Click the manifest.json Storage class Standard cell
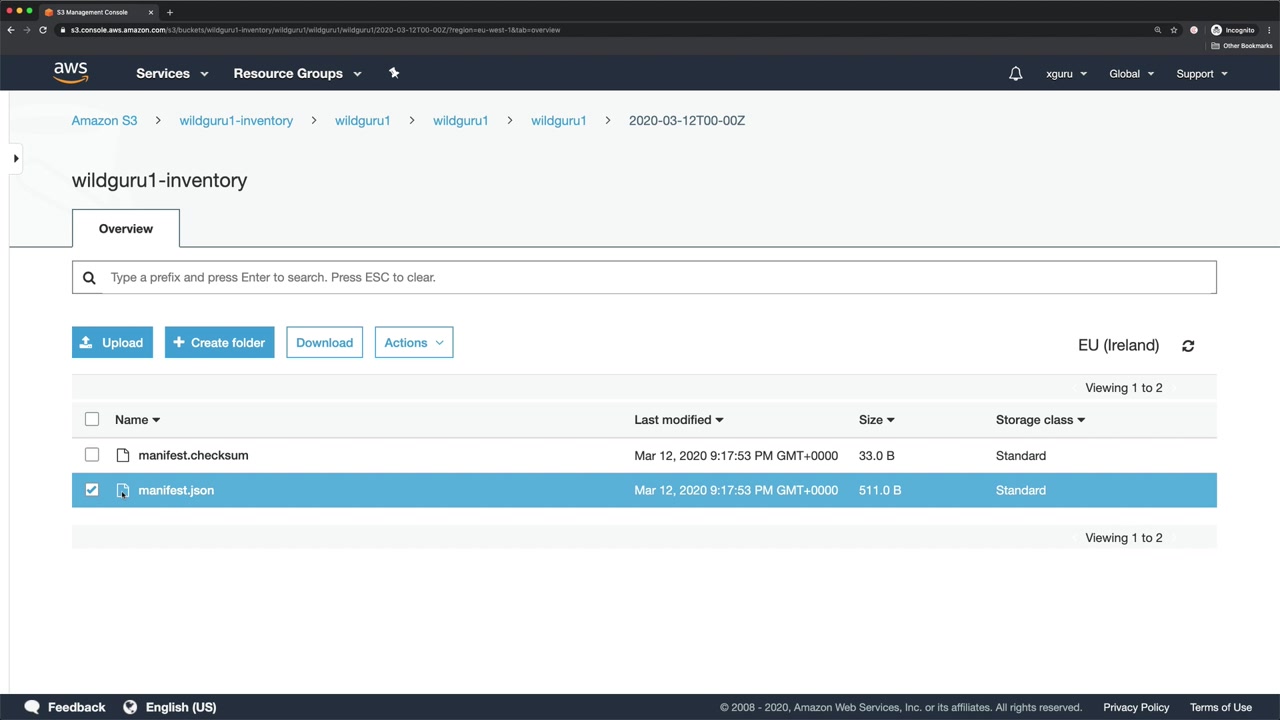 [x=1021, y=491]
